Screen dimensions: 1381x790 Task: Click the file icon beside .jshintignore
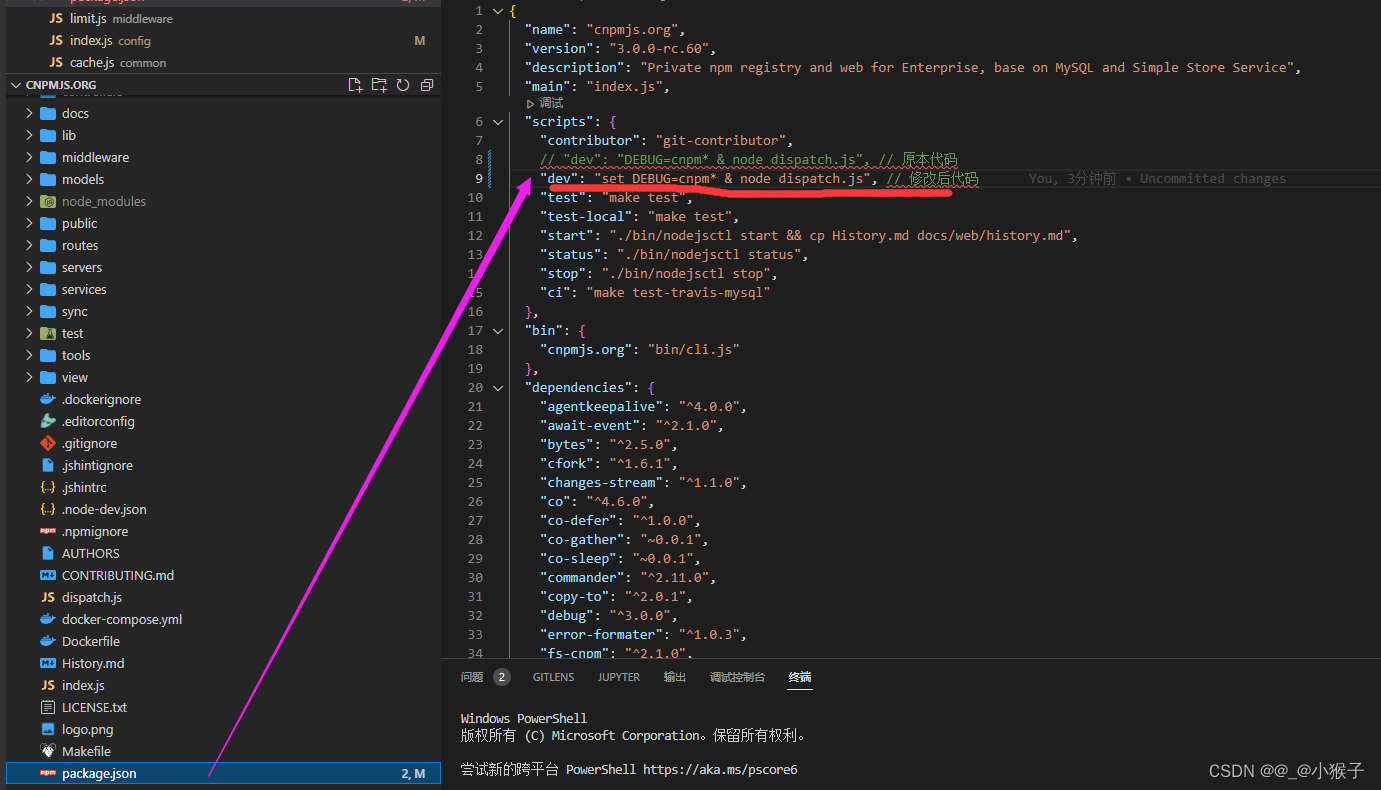48,465
